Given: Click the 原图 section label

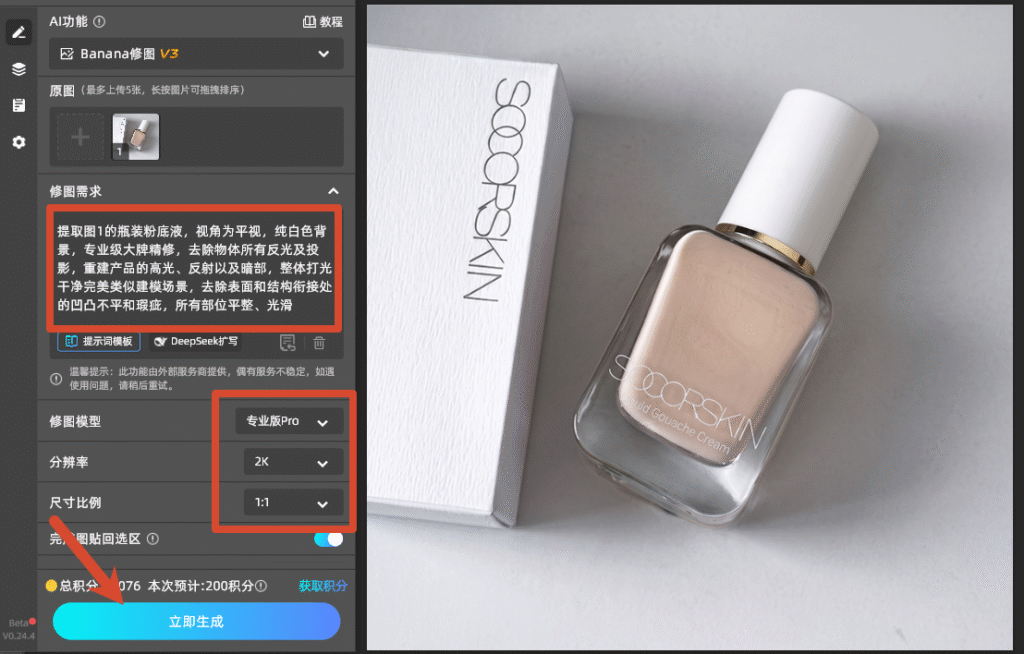Looking at the screenshot, I should click(x=62, y=90).
